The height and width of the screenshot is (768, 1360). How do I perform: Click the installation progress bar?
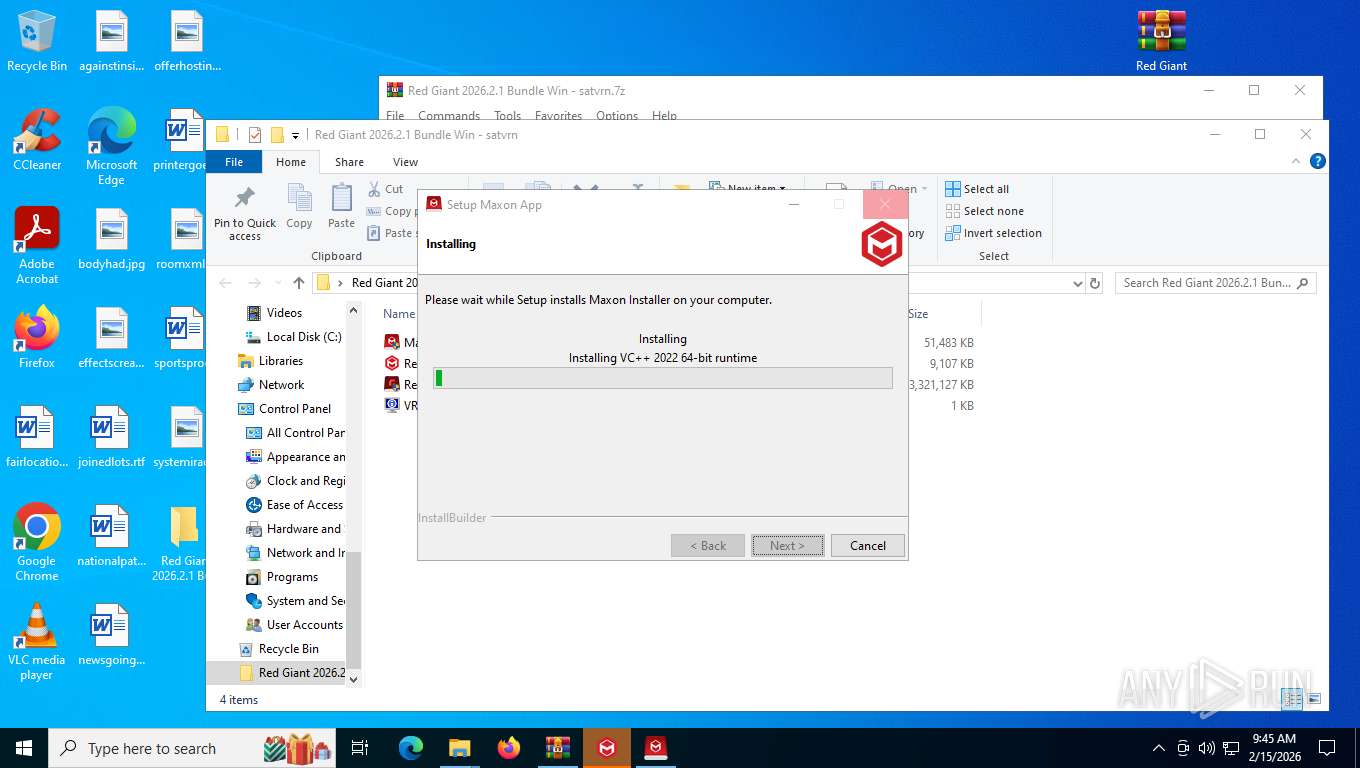[x=663, y=378]
